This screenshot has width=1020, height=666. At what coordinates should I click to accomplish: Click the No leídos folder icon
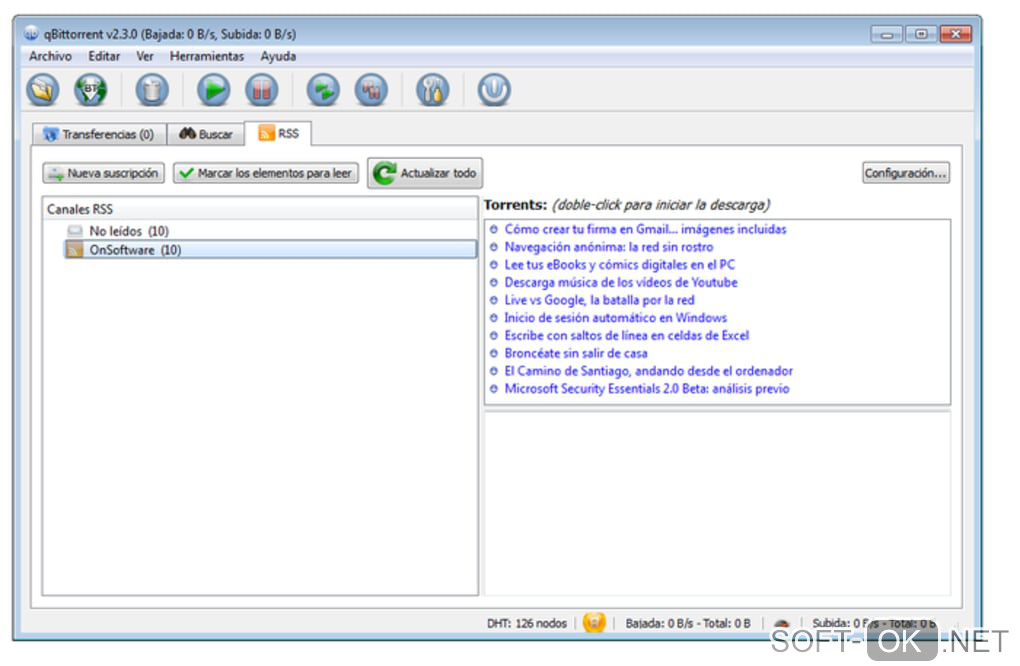(75, 231)
